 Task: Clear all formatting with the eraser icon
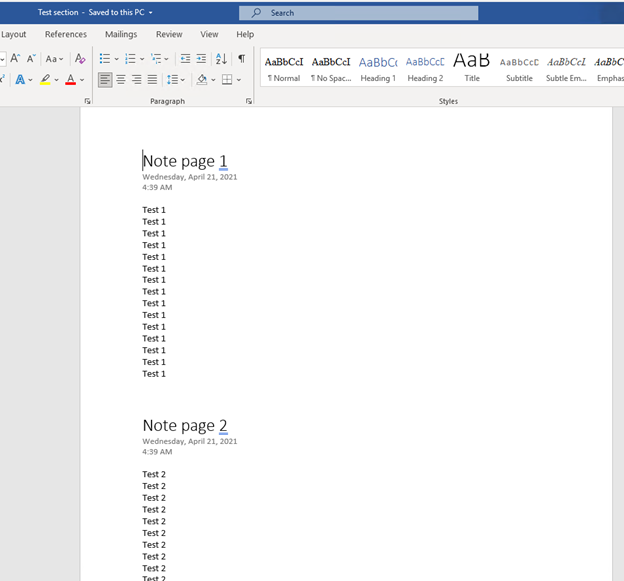tap(80, 58)
